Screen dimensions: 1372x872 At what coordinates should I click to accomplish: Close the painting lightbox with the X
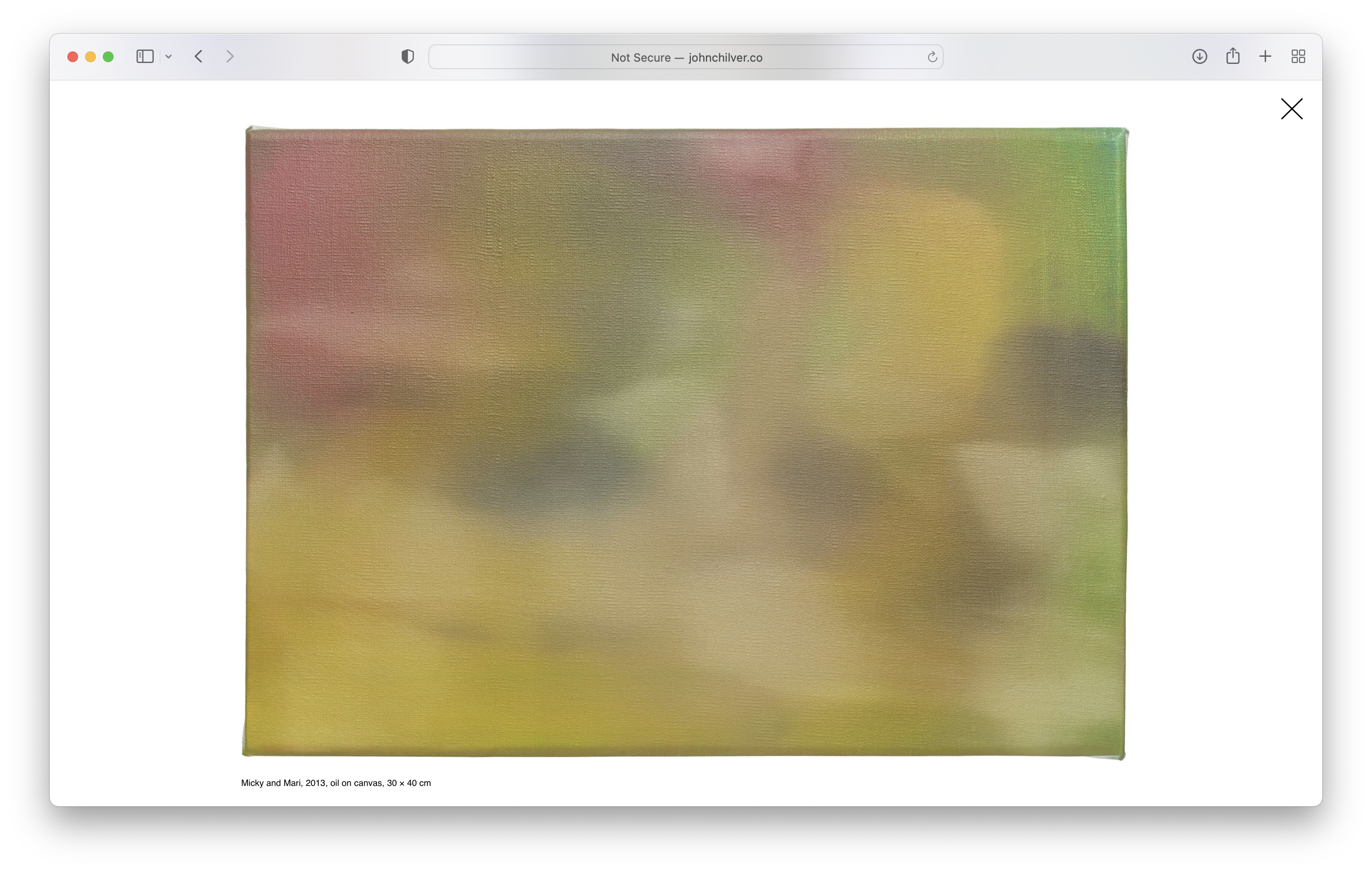(x=1292, y=109)
